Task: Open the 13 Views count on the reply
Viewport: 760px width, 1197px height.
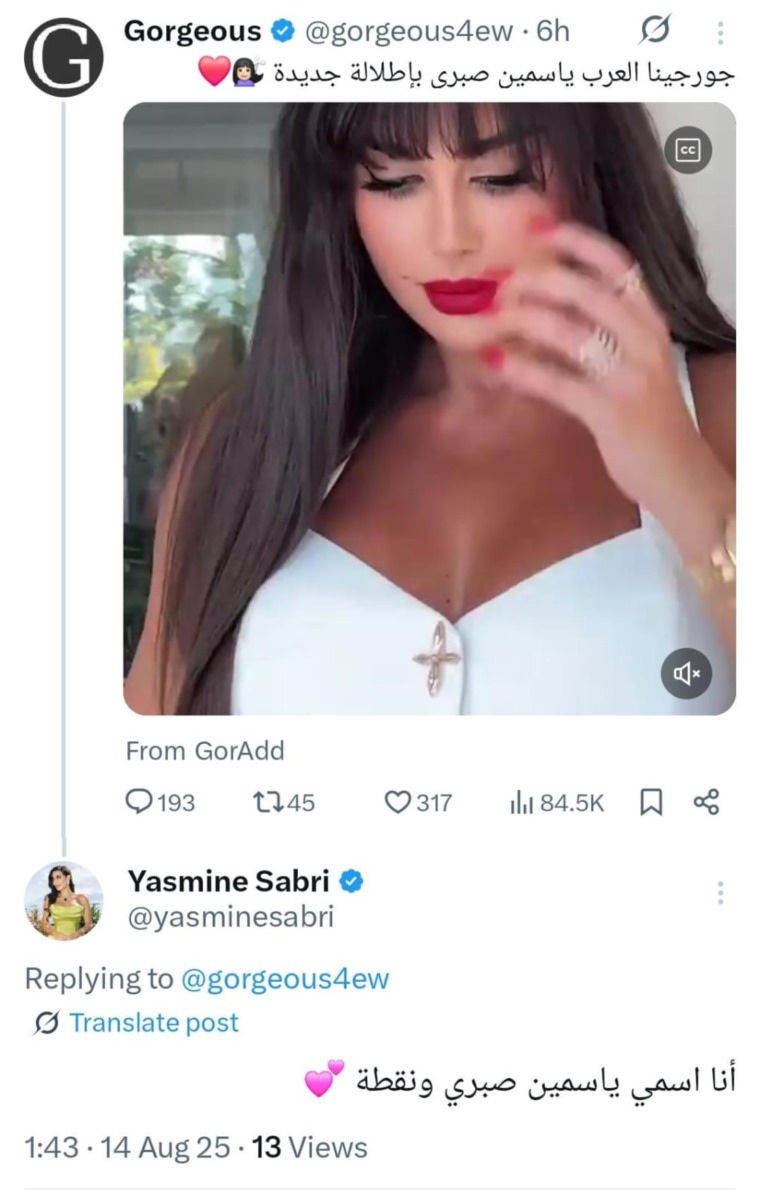Action: click(310, 1147)
